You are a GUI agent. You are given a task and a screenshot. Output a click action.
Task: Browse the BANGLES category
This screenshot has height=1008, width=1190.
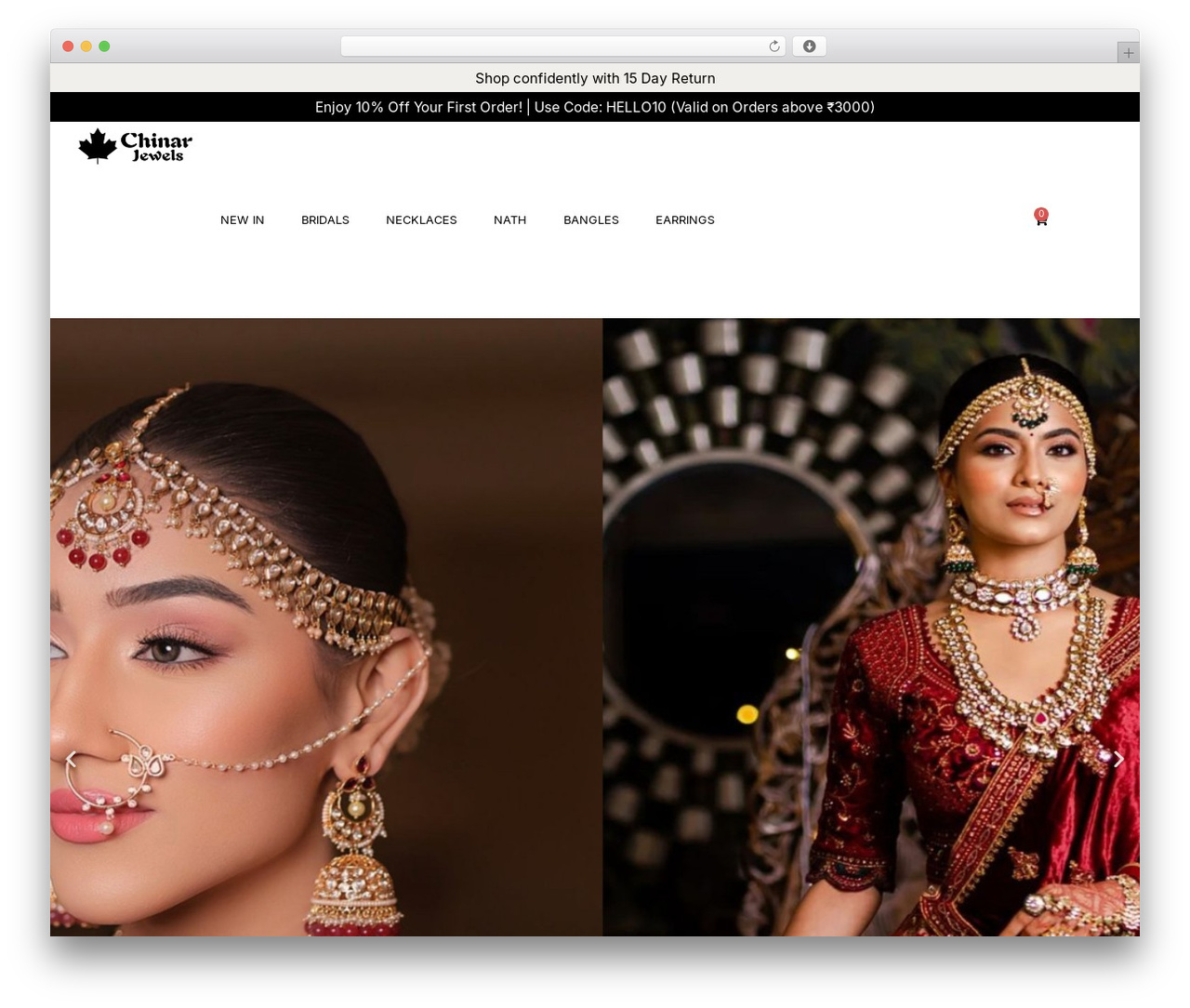click(x=591, y=220)
